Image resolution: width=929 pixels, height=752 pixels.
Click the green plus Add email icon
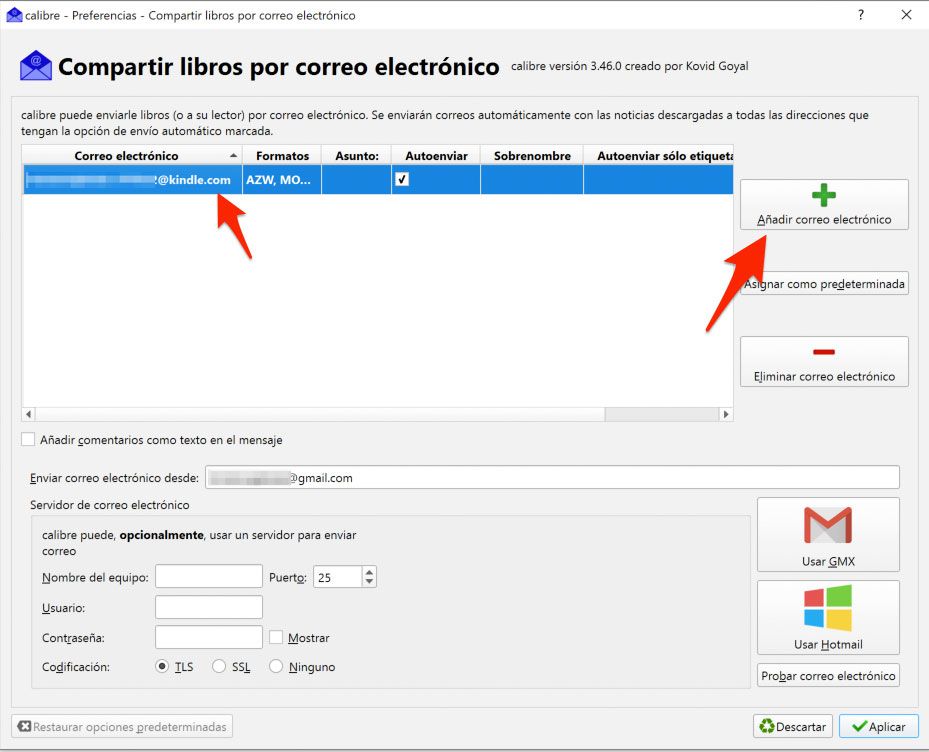point(824,195)
